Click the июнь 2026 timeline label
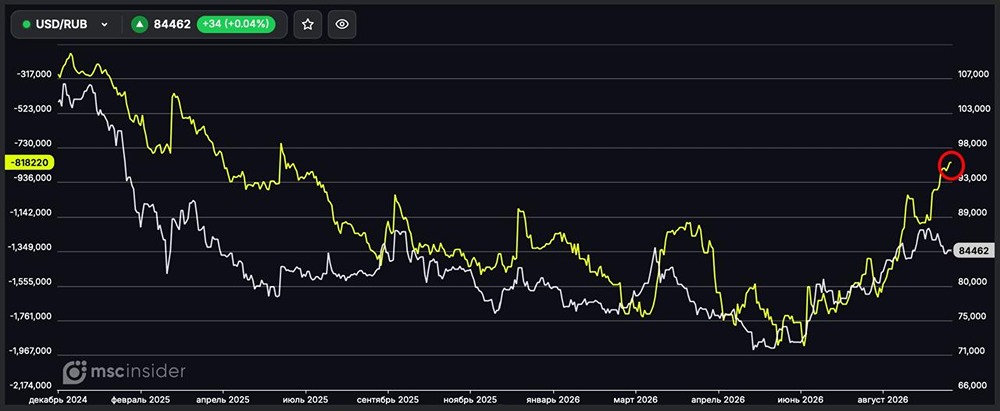Image resolution: width=1000 pixels, height=411 pixels. pyautogui.click(x=800, y=400)
